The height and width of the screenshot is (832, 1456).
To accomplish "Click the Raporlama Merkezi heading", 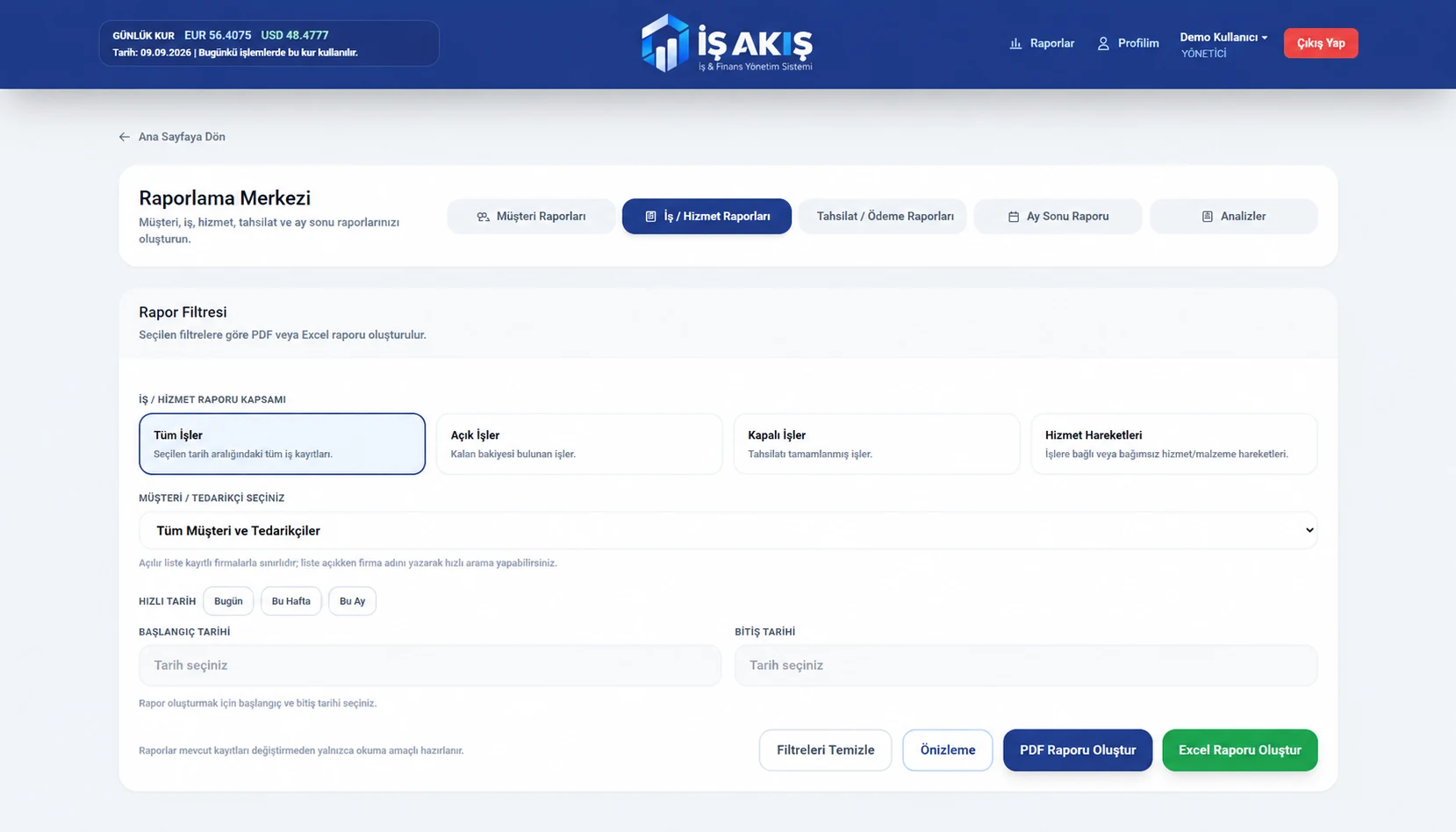I will (225, 198).
